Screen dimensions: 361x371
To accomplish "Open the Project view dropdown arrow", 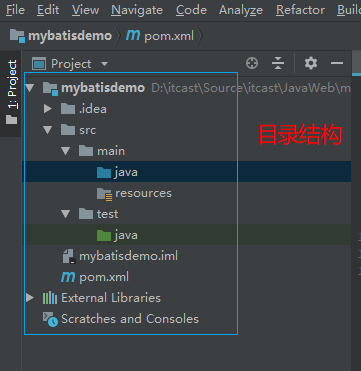I will point(104,63).
